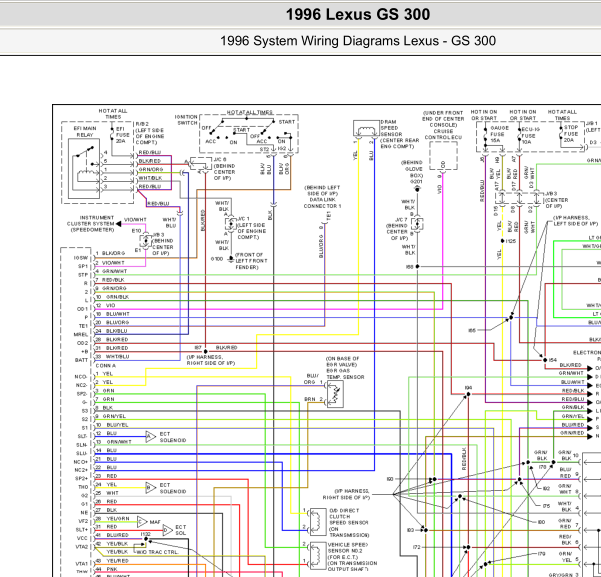Viewport: 601px width, 577px height.
Task: Select the EFI MAIN RELAY label
Action: tap(85, 132)
